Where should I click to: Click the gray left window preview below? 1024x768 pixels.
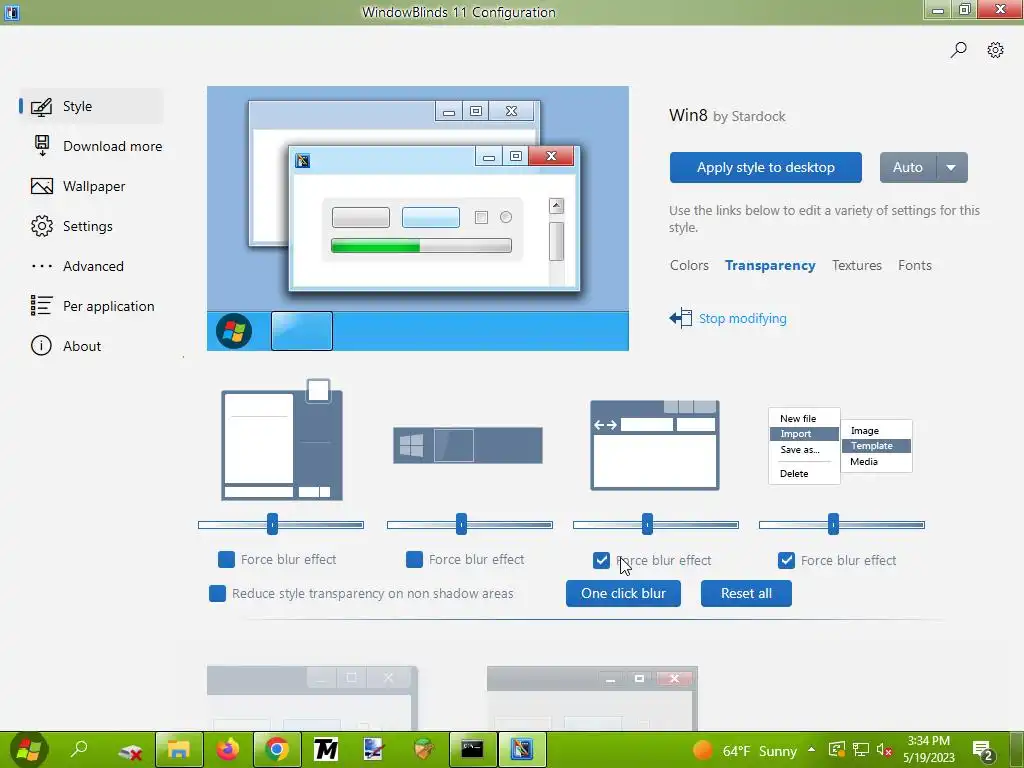[312, 698]
